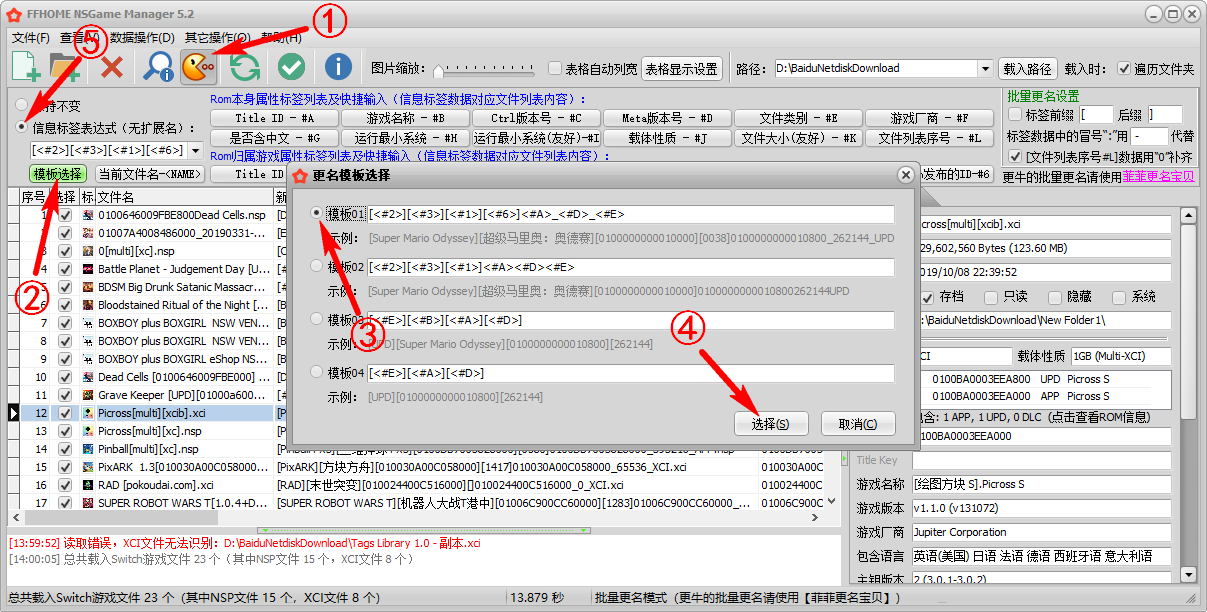Expand the tag expression combo box dropdown

[x=194, y=151]
